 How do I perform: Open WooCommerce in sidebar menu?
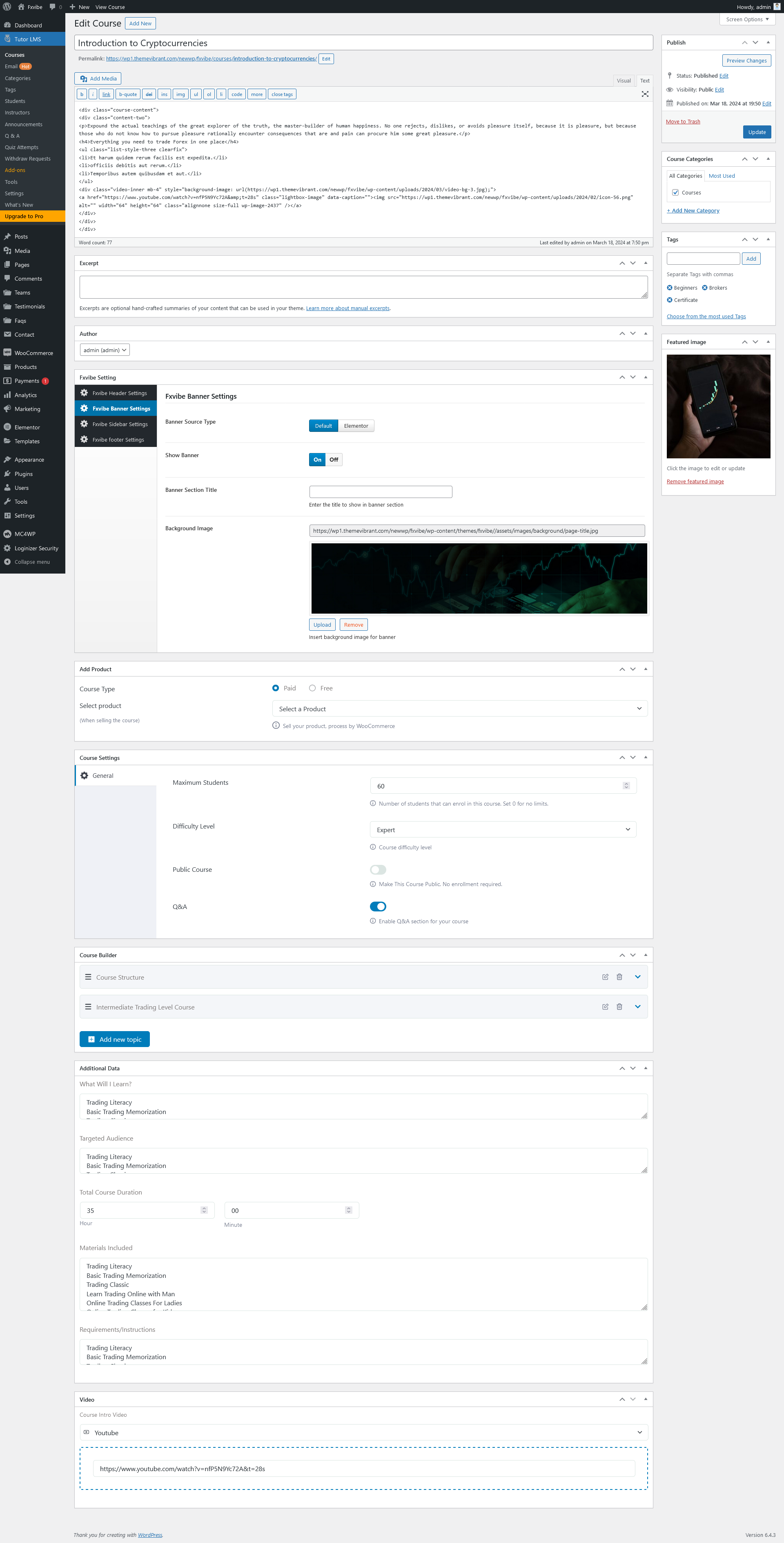tap(33, 353)
